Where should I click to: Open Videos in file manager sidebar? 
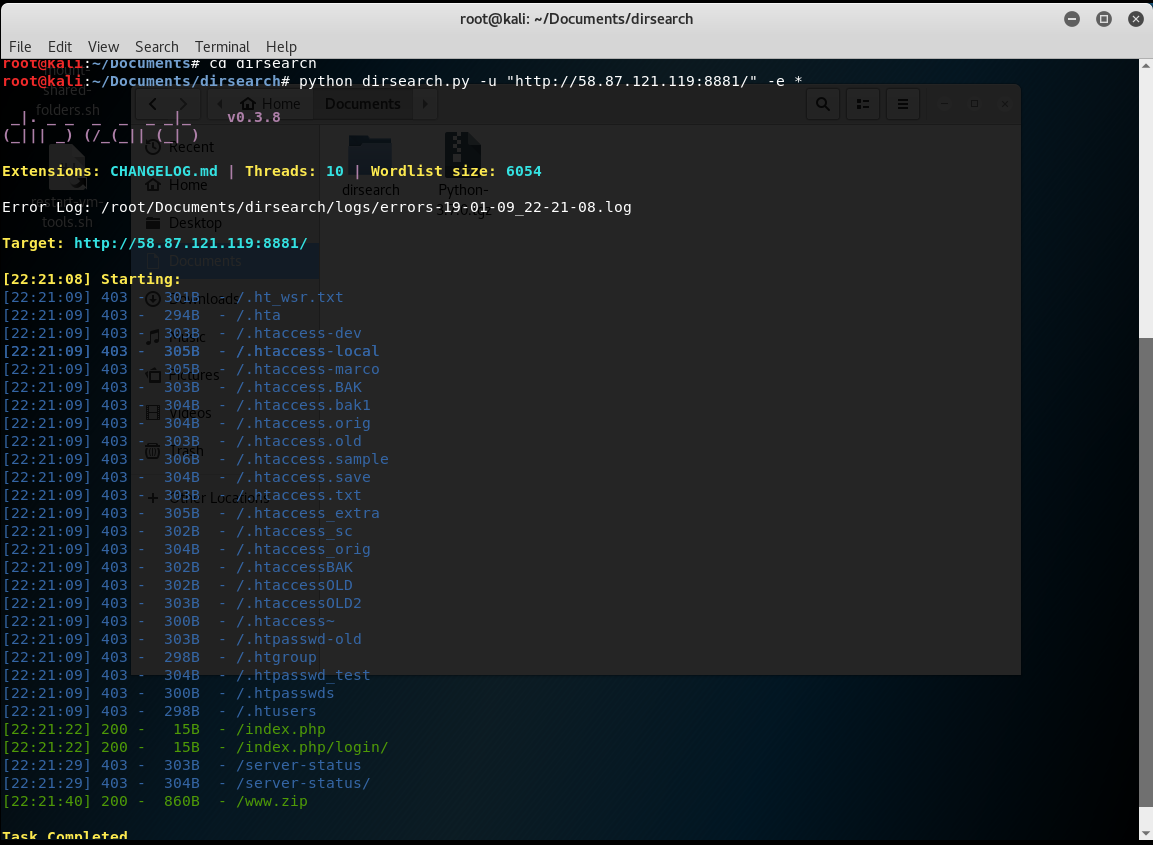pos(225,413)
